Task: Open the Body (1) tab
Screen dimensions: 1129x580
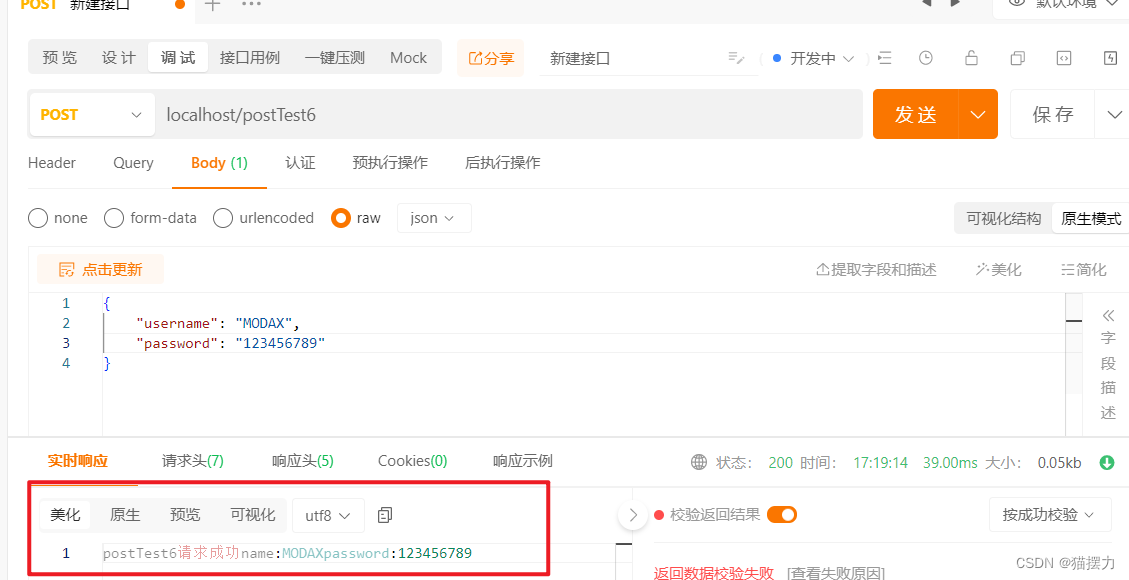Action: coord(220,163)
